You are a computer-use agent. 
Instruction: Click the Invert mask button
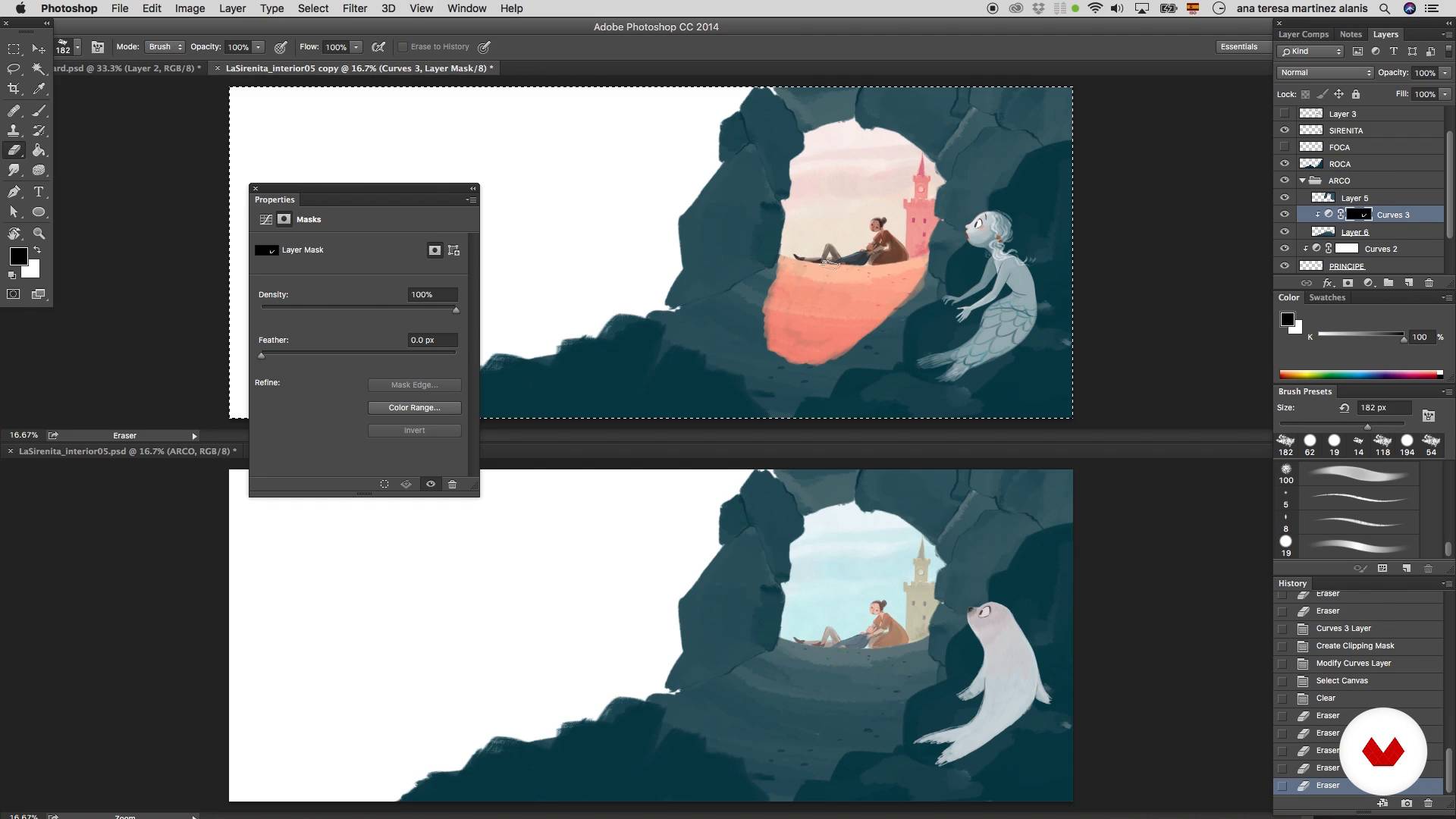coord(414,431)
